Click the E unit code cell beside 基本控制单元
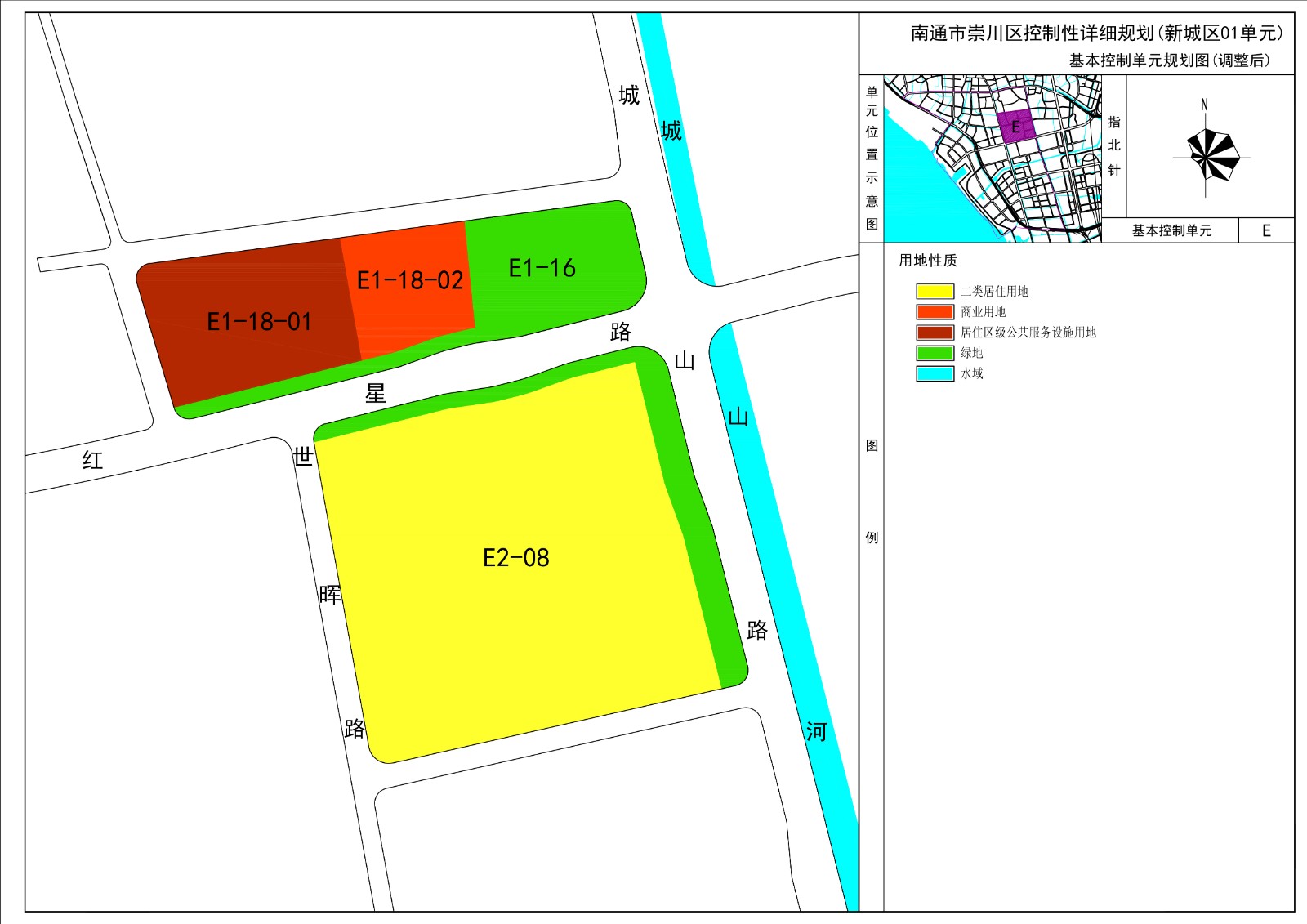Viewport: 1307px width, 924px height. pos(1266,231)
